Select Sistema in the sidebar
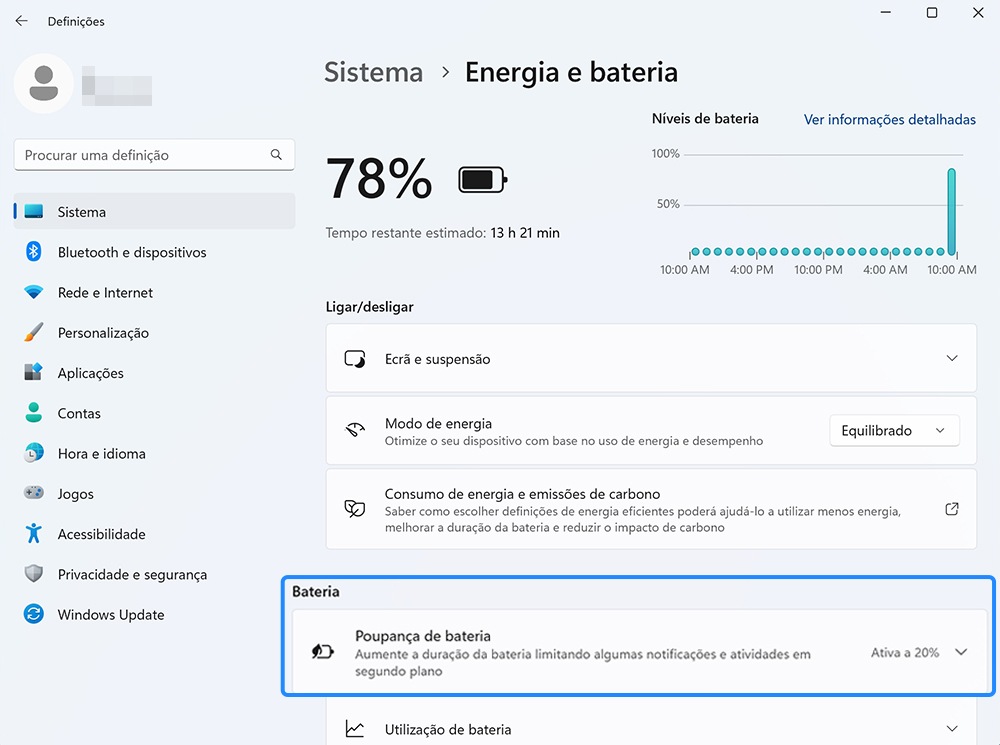This screenshot has height=745, width=1000. click(x=154, y=211)
